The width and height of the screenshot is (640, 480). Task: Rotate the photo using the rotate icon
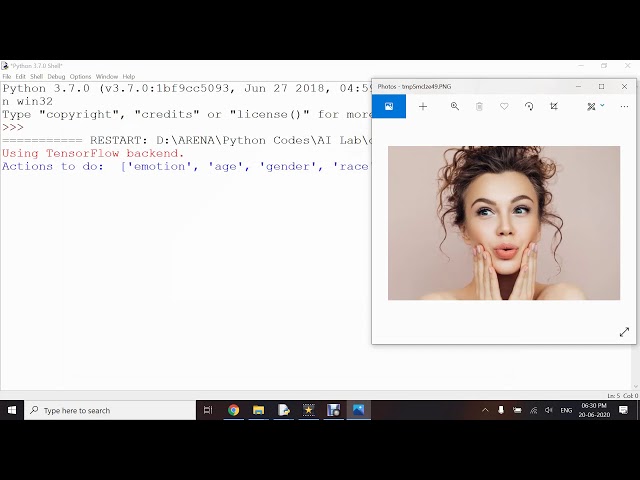tap(529, 107)
